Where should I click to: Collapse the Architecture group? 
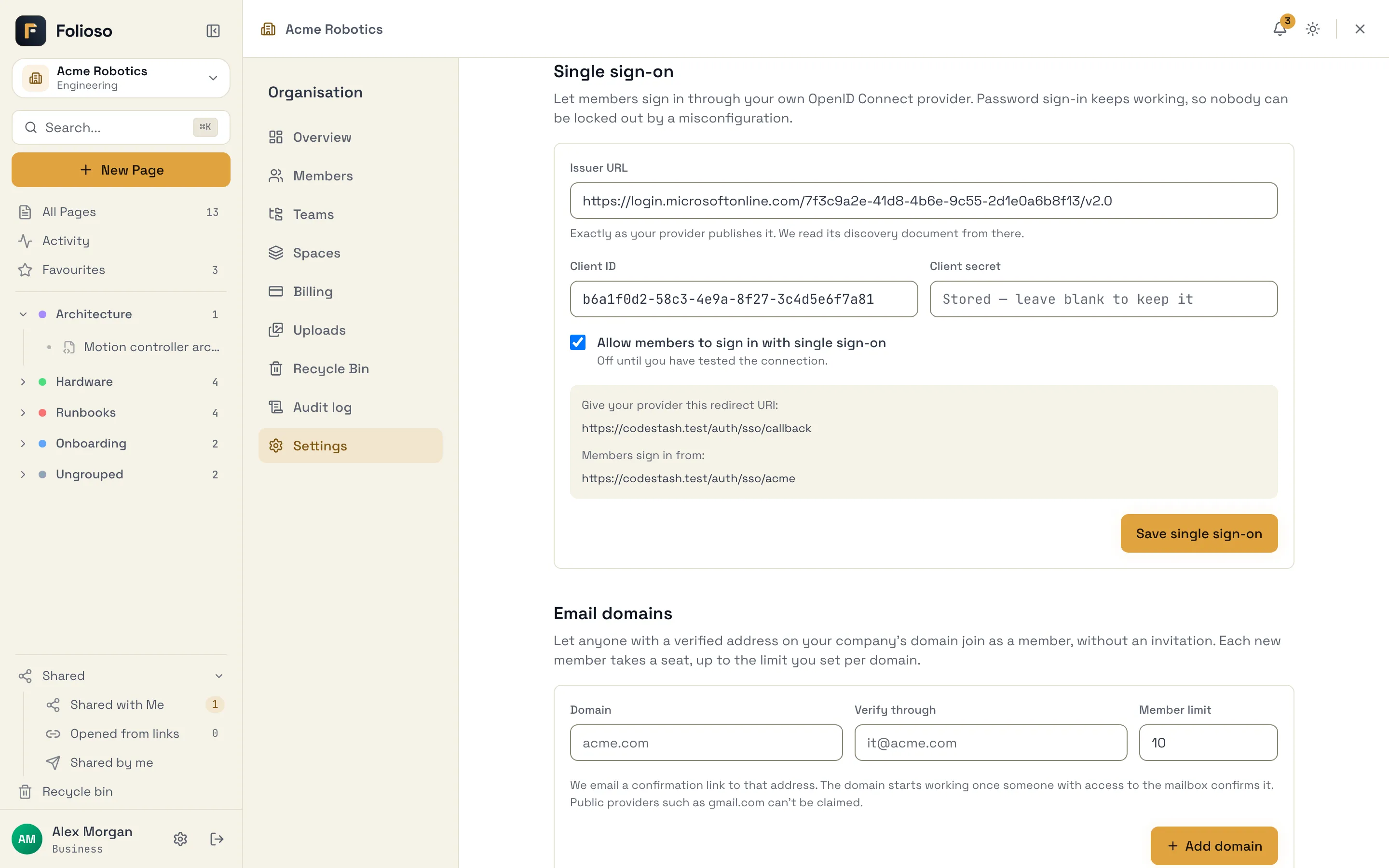(x=23, y=314)
